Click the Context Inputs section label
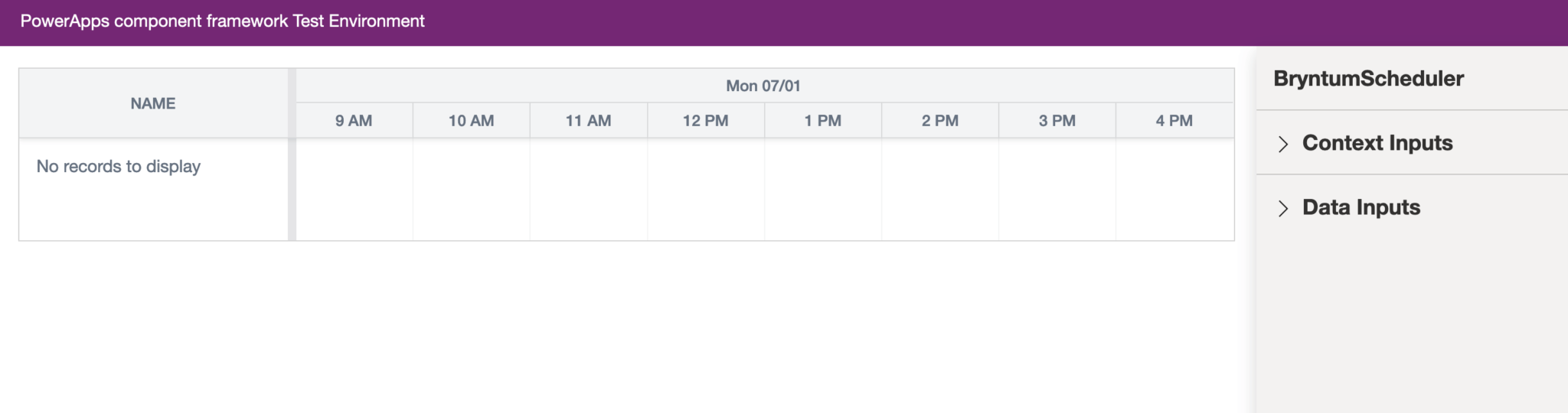Image resolution: width=1568 pixels, height=413 pixels. [x=1377, y=143]
